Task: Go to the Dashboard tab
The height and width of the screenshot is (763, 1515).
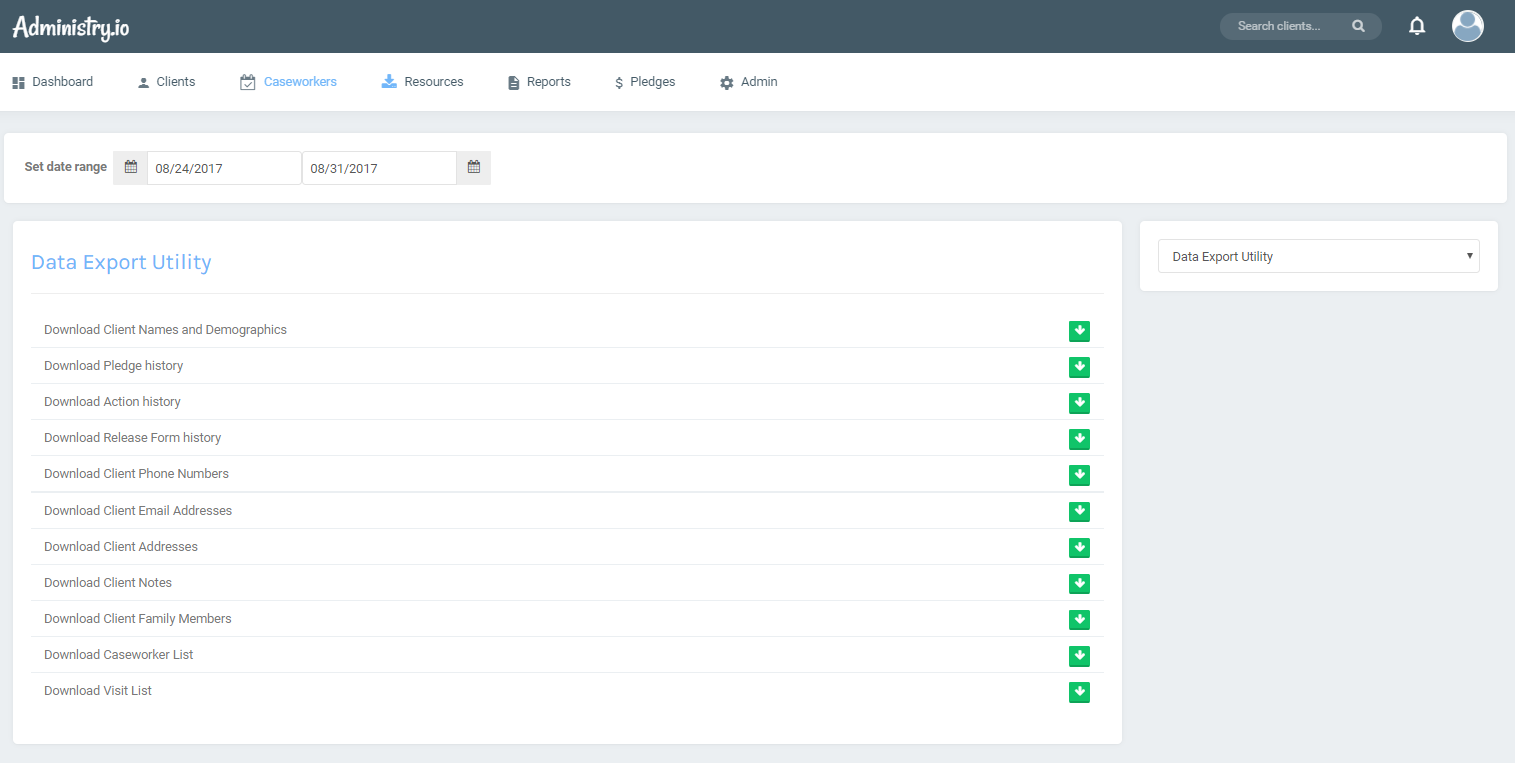Action: [53, 82]
